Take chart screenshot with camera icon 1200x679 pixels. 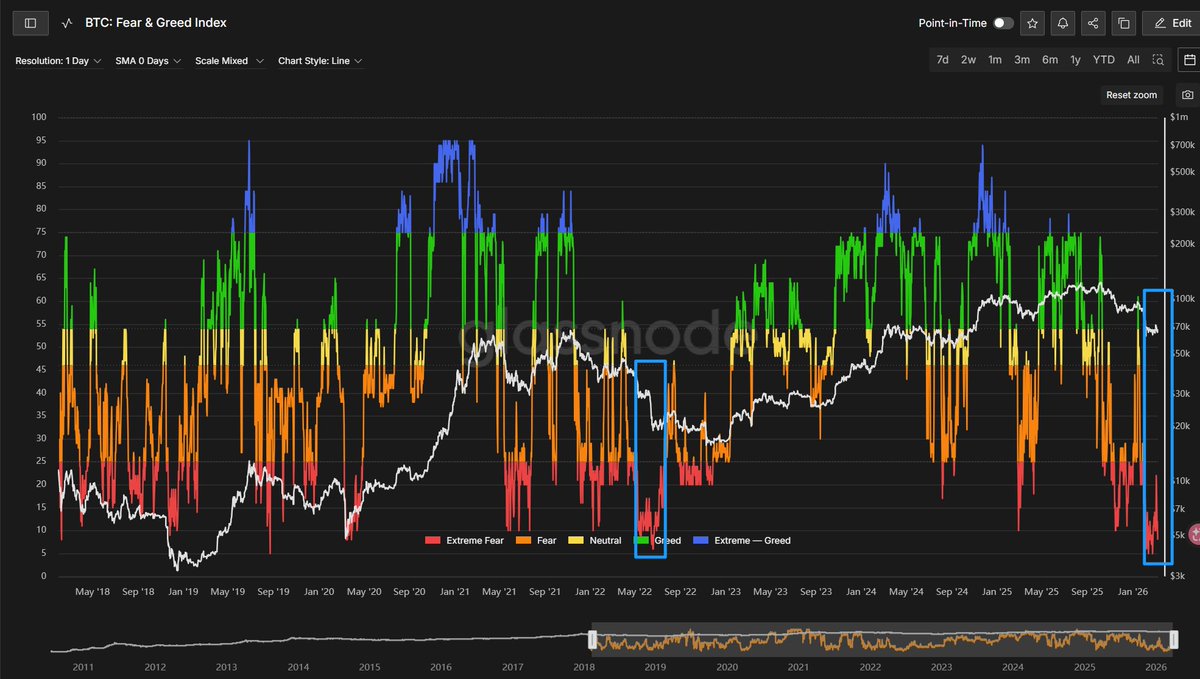[1187, 95]
